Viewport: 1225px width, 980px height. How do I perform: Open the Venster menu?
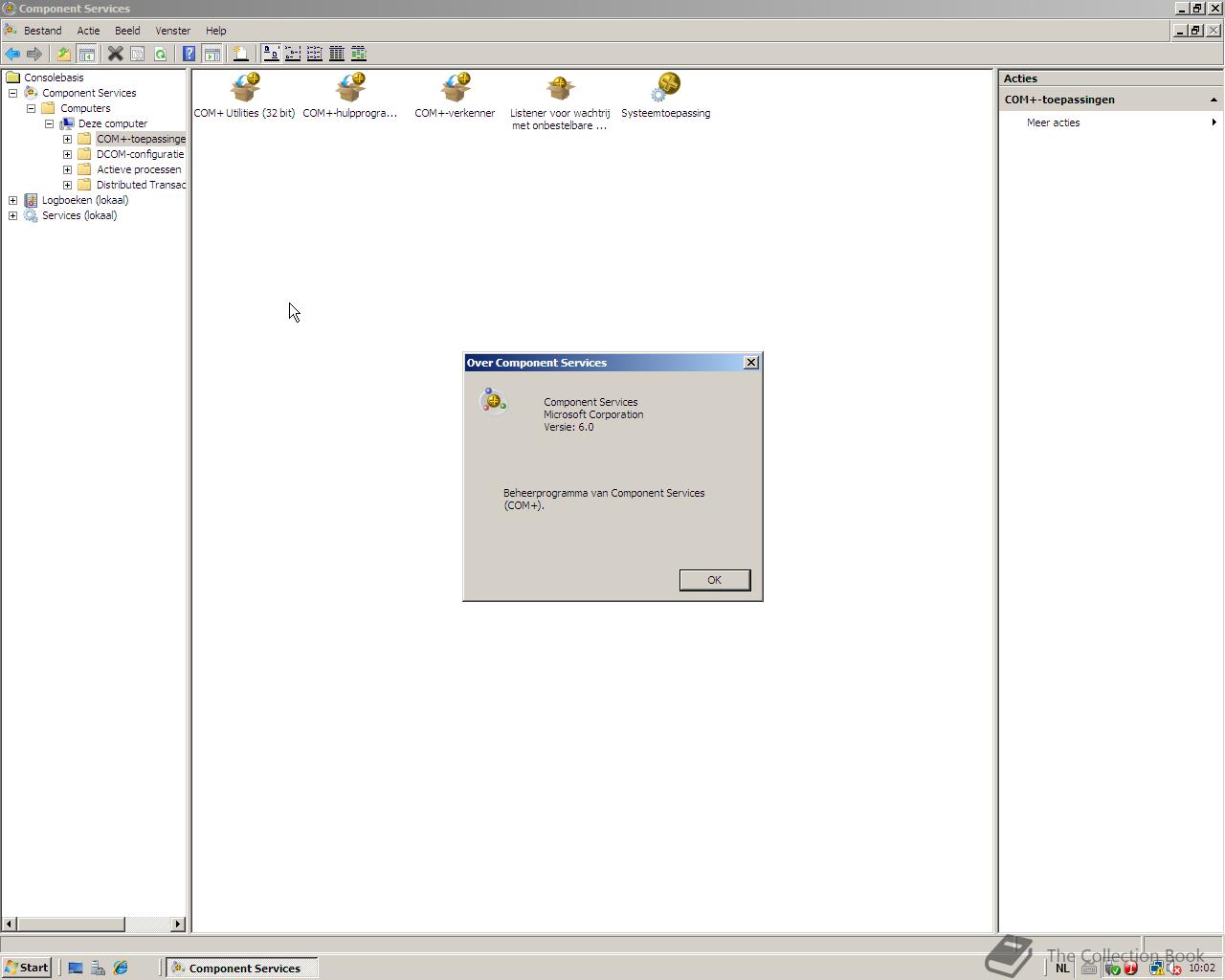coord(173,31)
